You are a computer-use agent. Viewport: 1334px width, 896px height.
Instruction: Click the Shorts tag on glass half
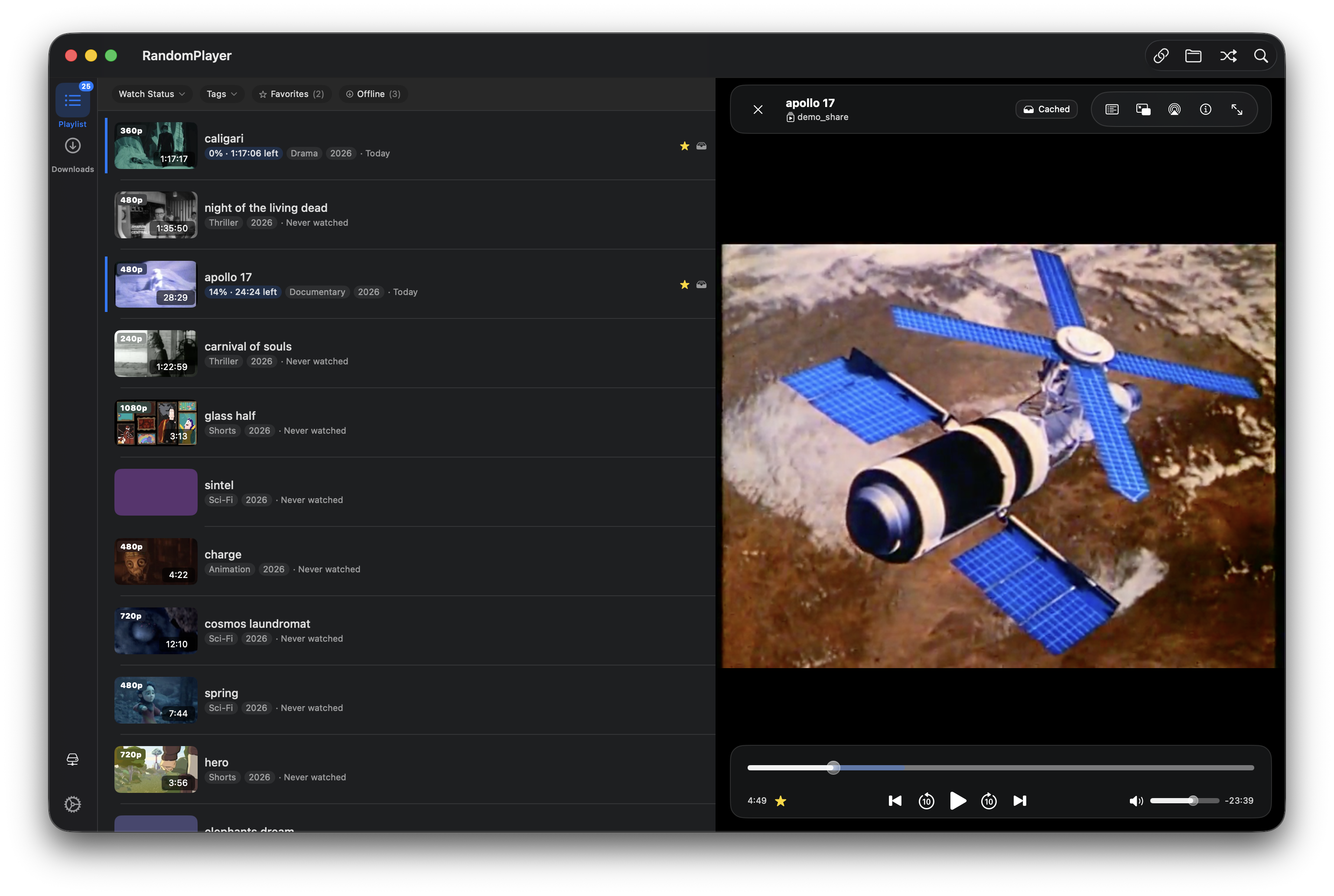pyautogui.click(x=222, y=431)
